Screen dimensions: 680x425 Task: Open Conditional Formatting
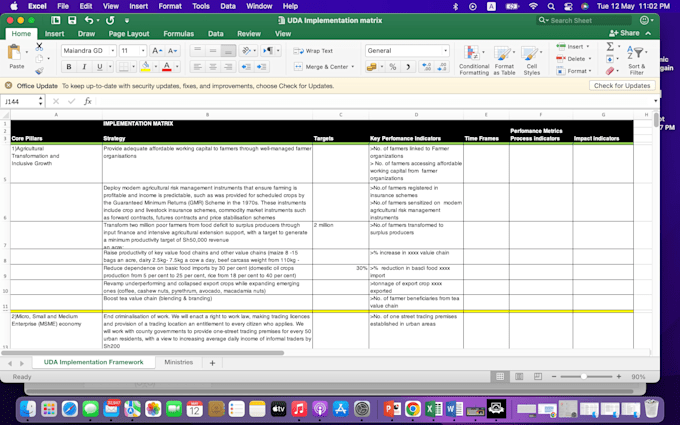(474, 60)
